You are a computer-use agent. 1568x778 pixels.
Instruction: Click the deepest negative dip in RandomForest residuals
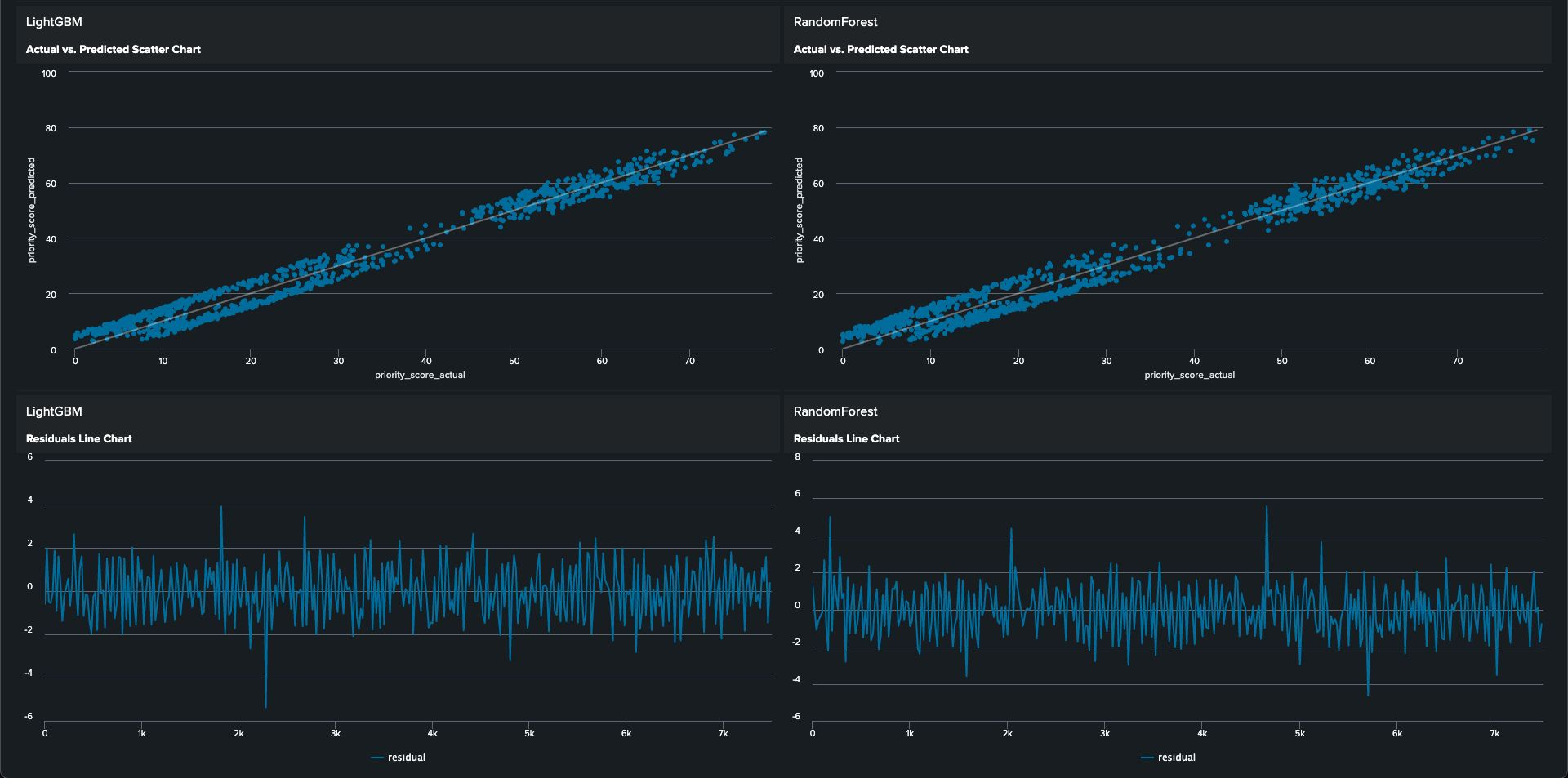1368,694
